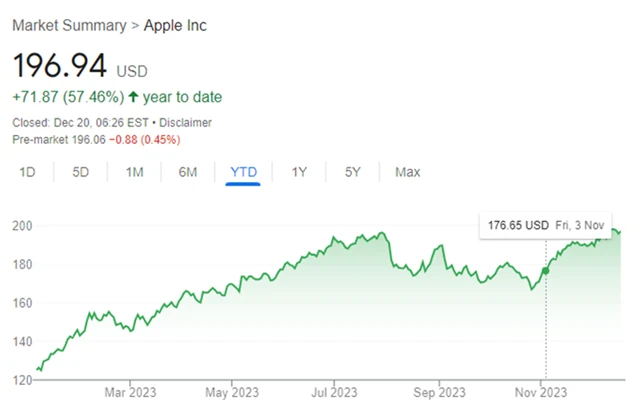Show the Max time range

pyautogui.click(x=407, y=172)
